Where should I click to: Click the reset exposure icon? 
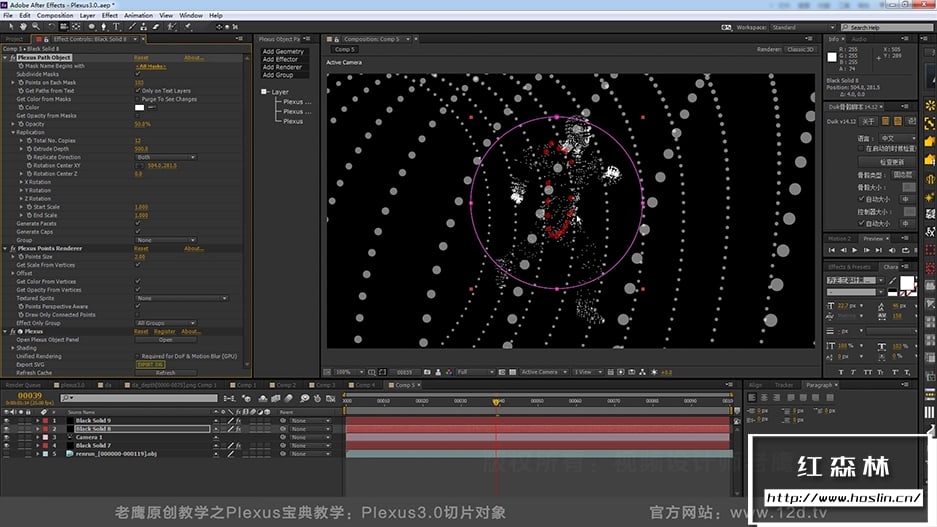[x=654, y=372]
